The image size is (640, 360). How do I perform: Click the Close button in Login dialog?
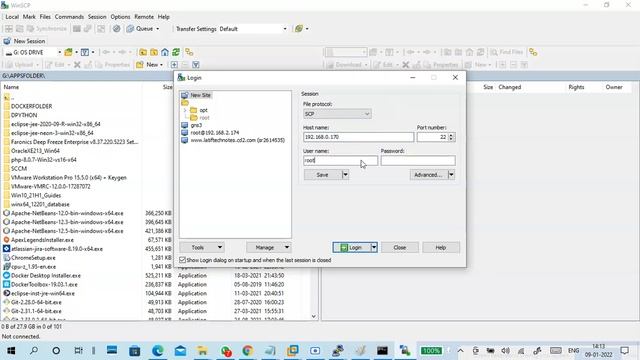pos(400,247)
